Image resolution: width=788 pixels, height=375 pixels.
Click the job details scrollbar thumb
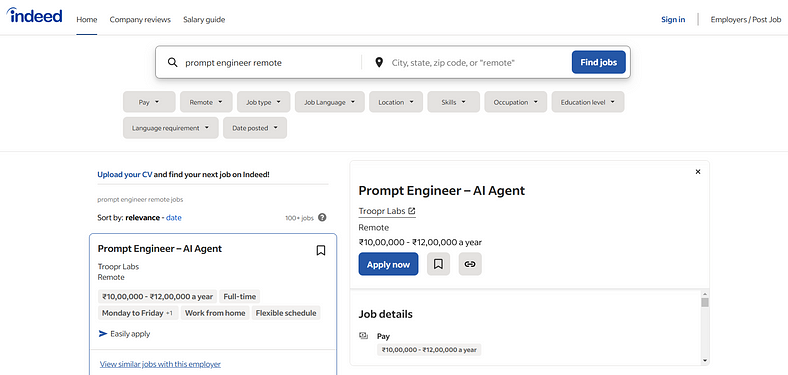pos(705,302)
